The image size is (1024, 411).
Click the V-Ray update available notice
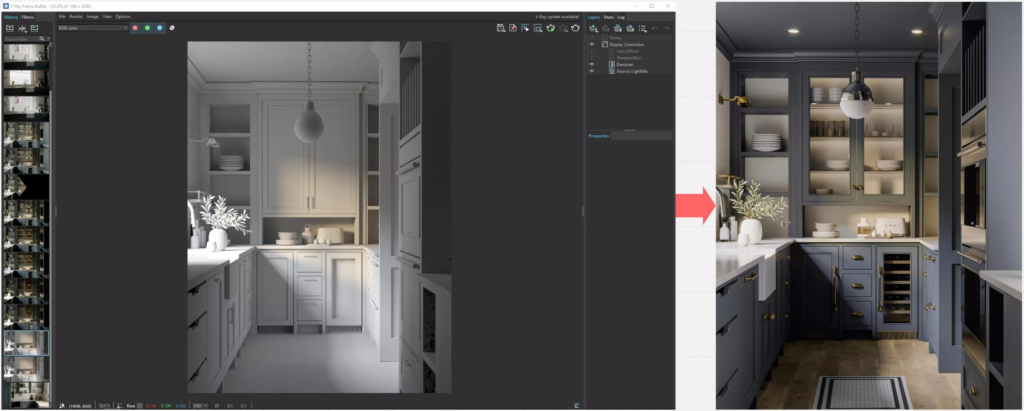[x=557, y=17]
